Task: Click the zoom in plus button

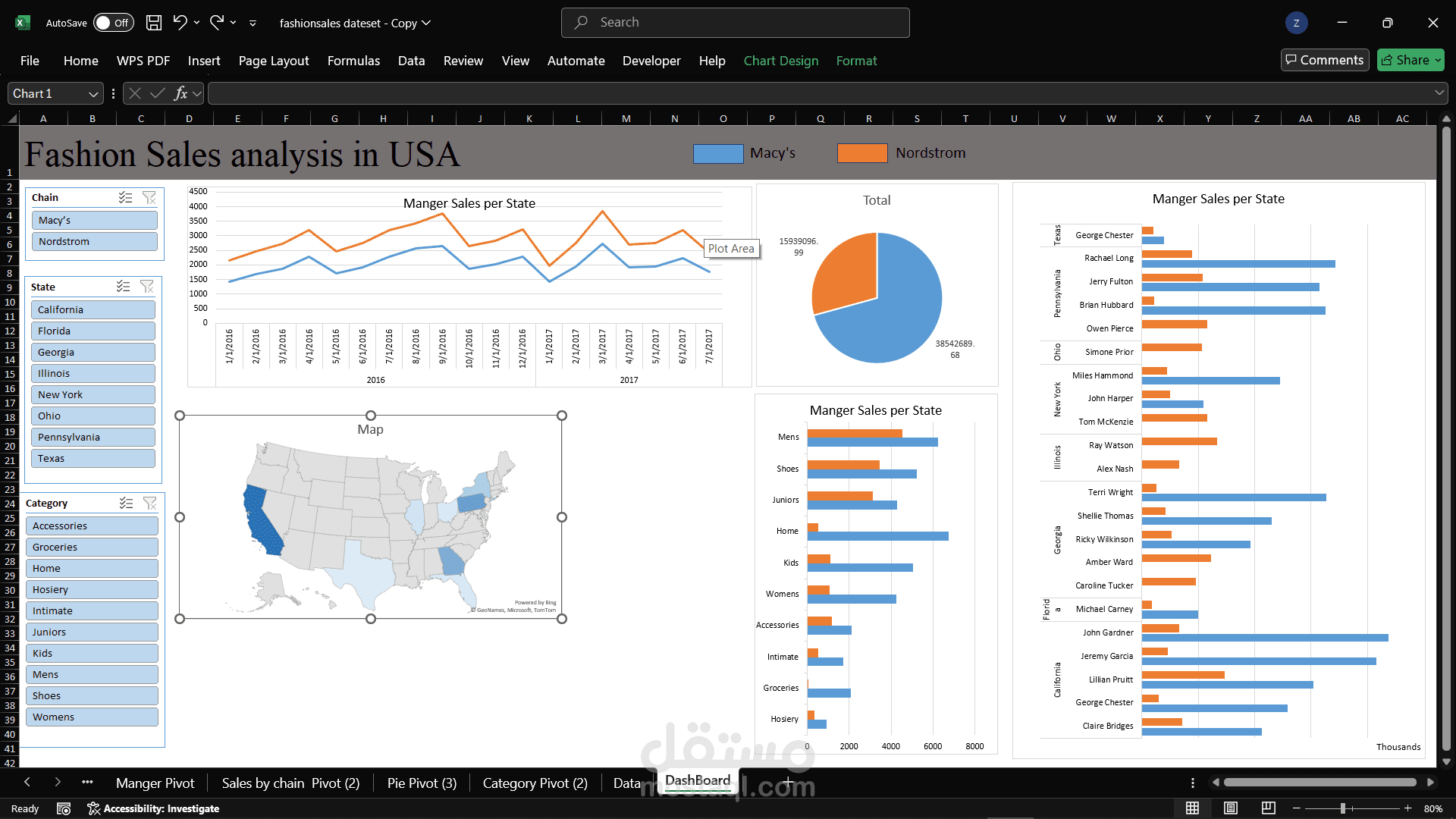Action: (1408, 808)
